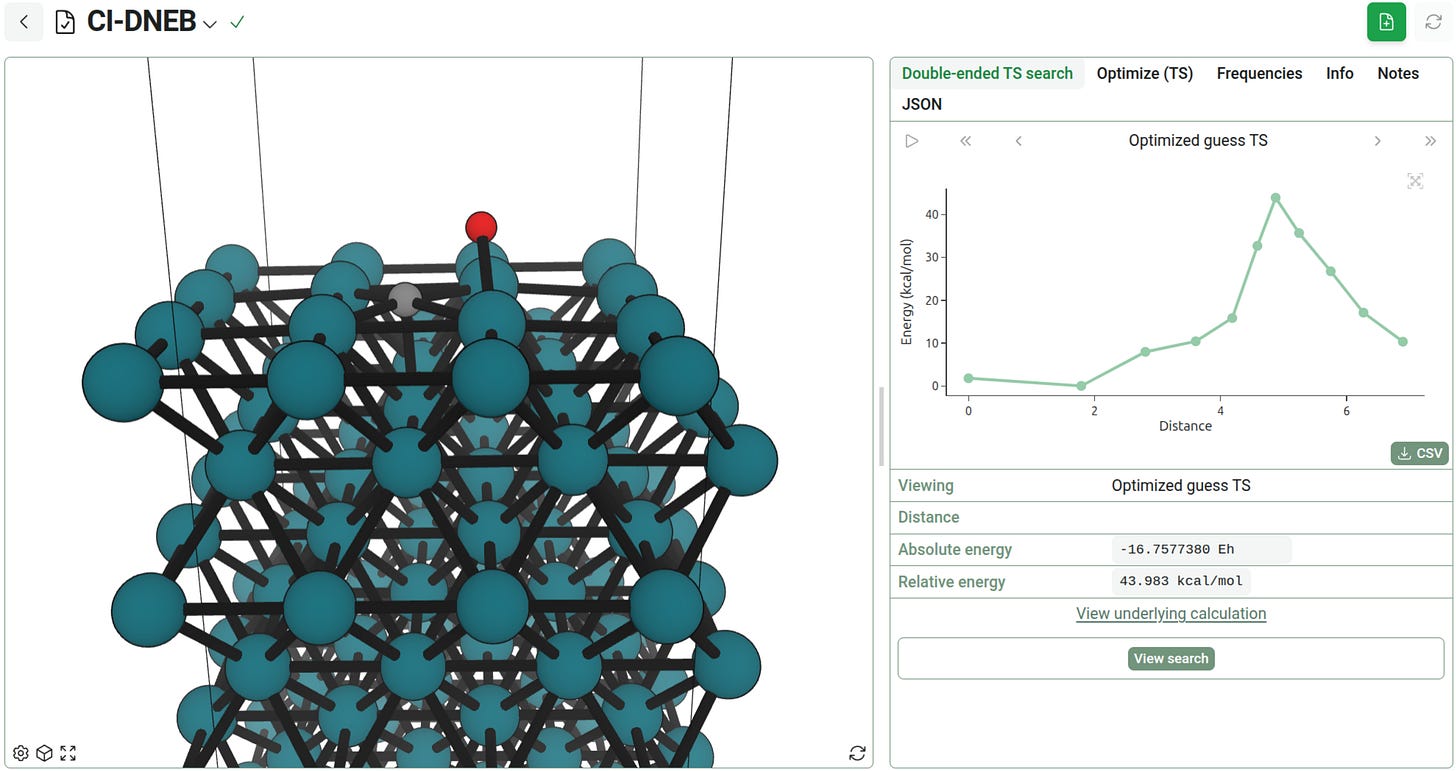Play the reaction path animation
The image size is (1456, 771).
tap(911, 141)
